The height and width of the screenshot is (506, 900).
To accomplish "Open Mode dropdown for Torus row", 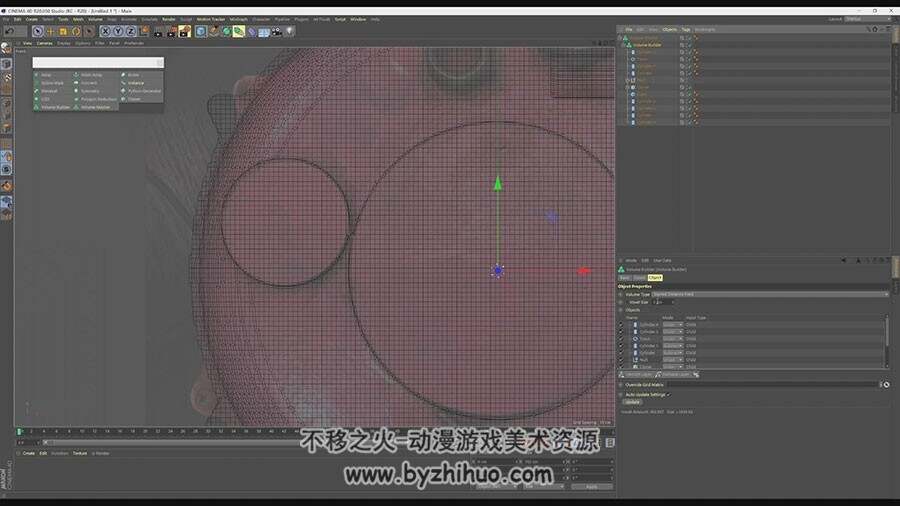I will click(673, 338).
